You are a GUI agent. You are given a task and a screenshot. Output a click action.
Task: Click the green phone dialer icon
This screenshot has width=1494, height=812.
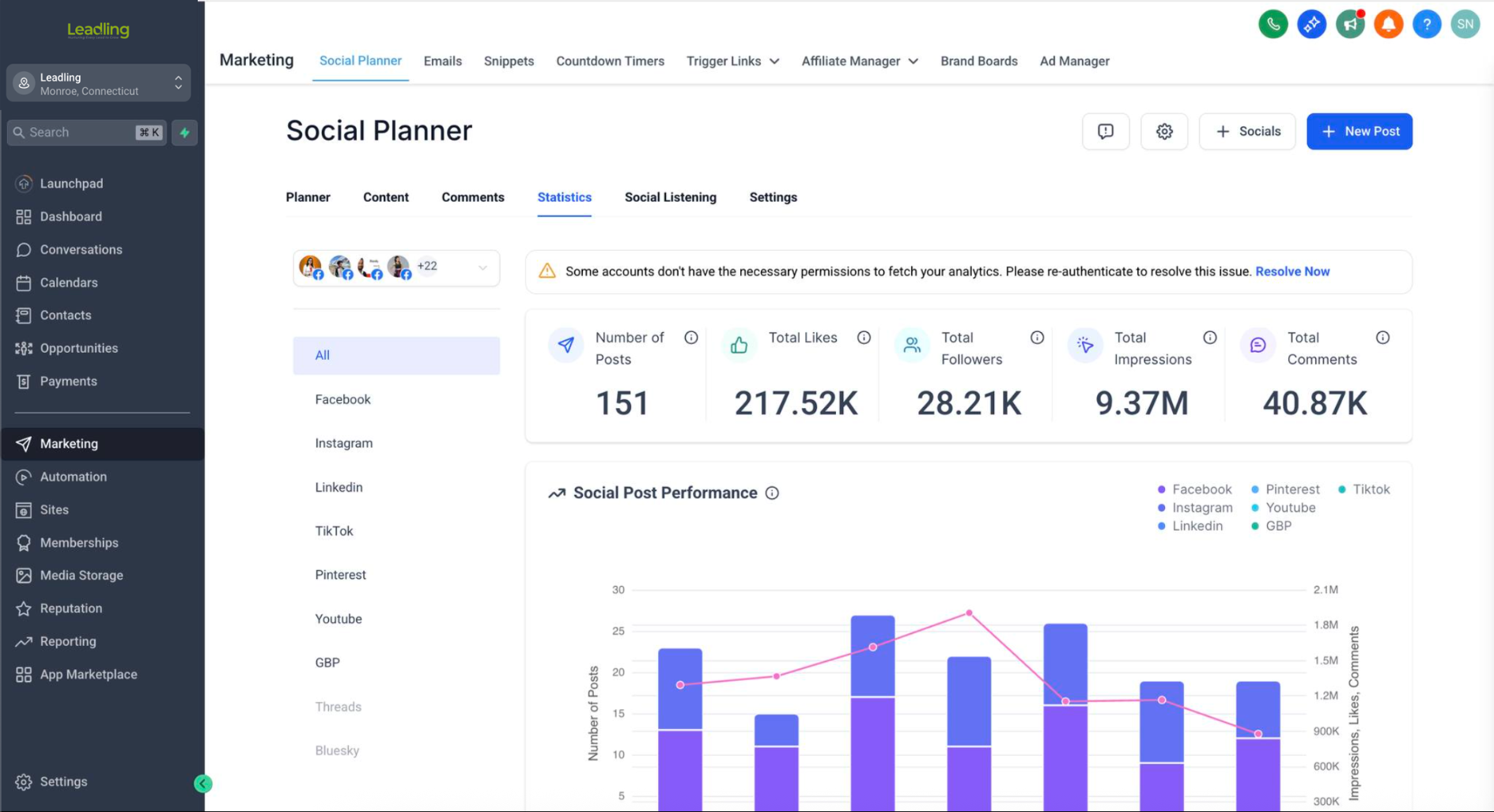pyautogui.click(x=1273, y=25)
